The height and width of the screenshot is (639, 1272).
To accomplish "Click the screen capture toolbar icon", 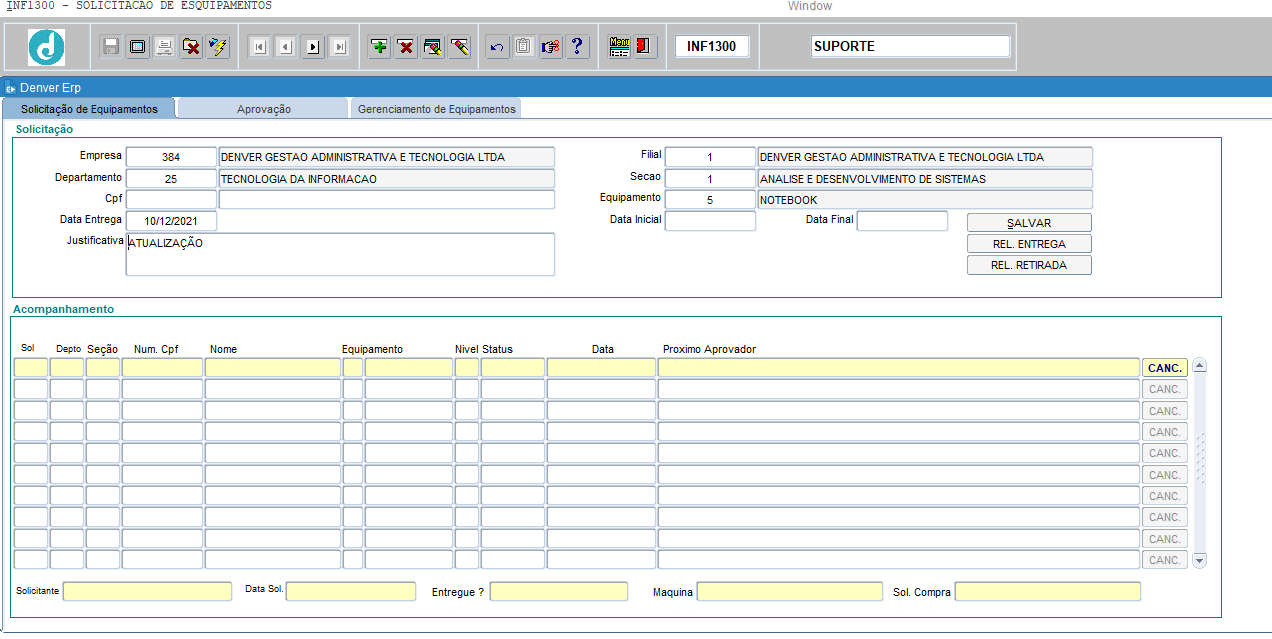I will [138, 46].
